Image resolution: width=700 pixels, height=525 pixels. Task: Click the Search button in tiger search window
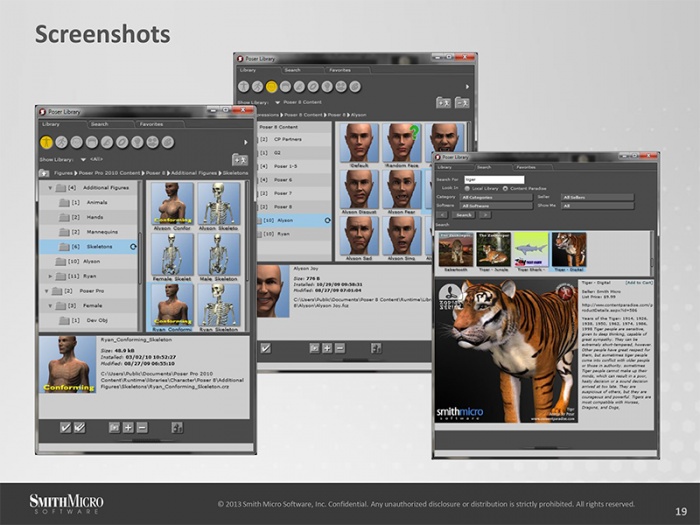coord(463,215)
